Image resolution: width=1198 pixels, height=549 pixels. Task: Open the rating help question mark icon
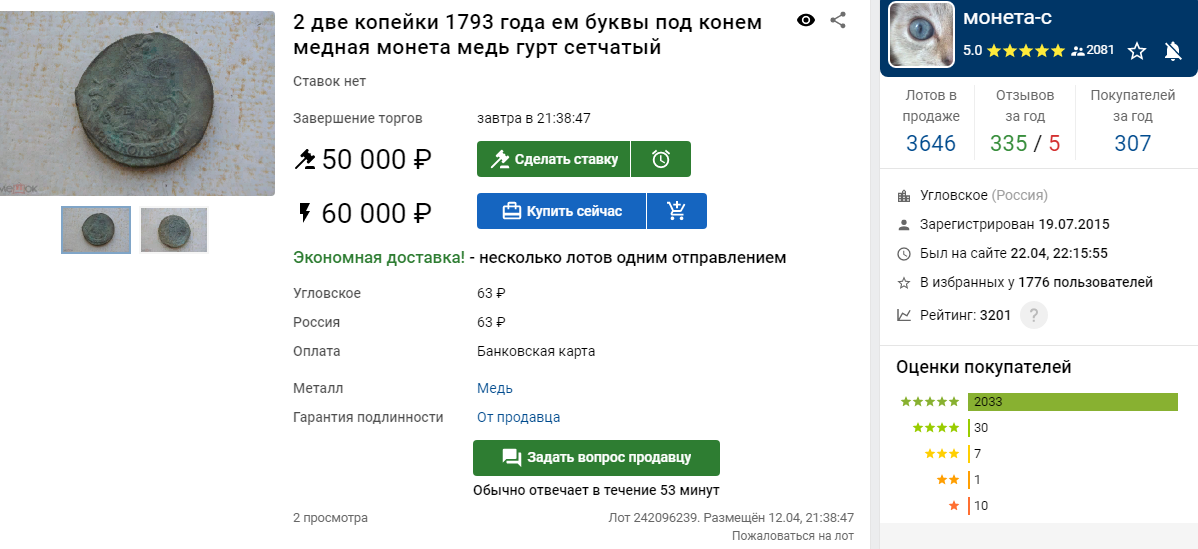1034,315
